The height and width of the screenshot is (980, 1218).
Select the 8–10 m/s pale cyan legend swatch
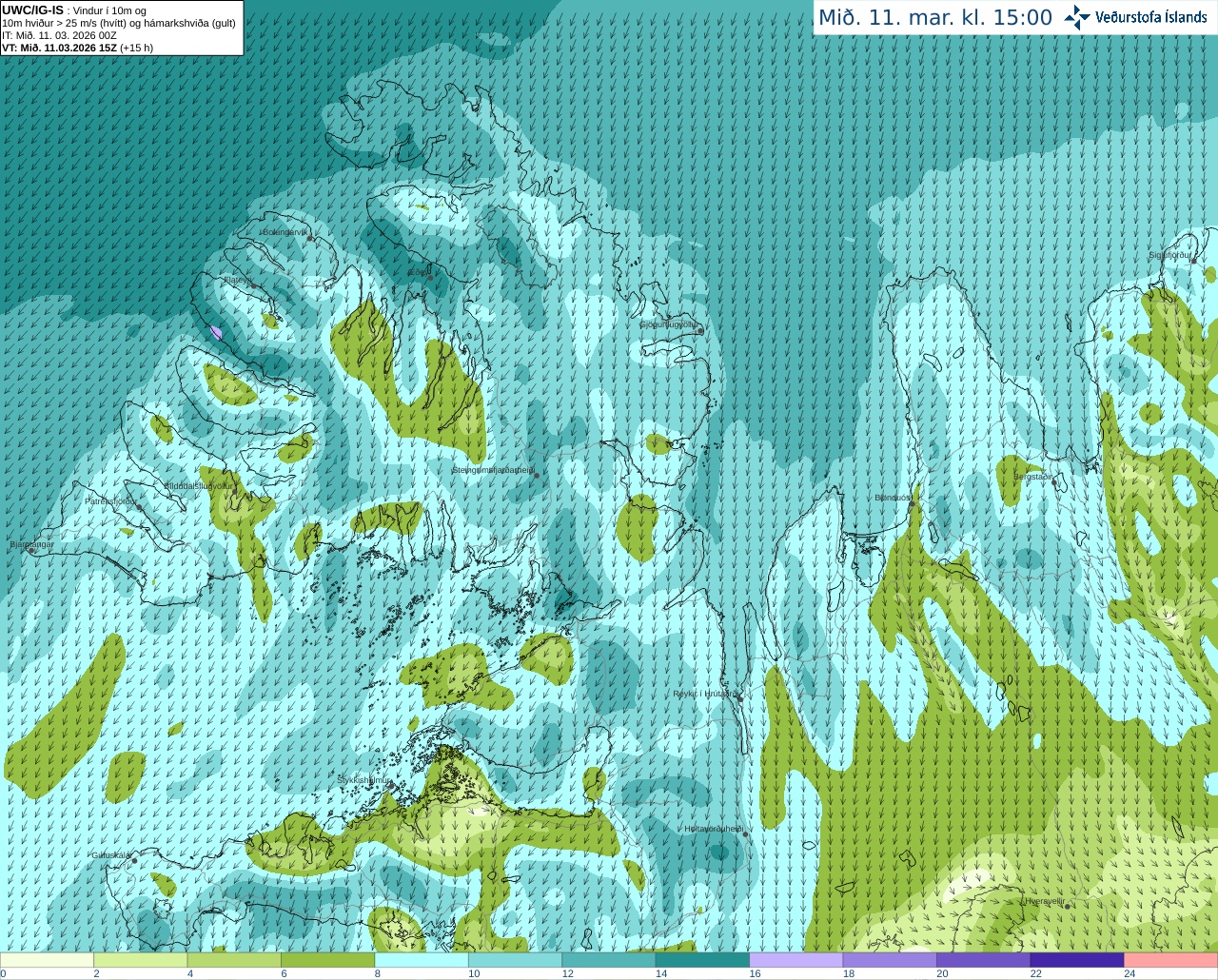click(422, 960)
